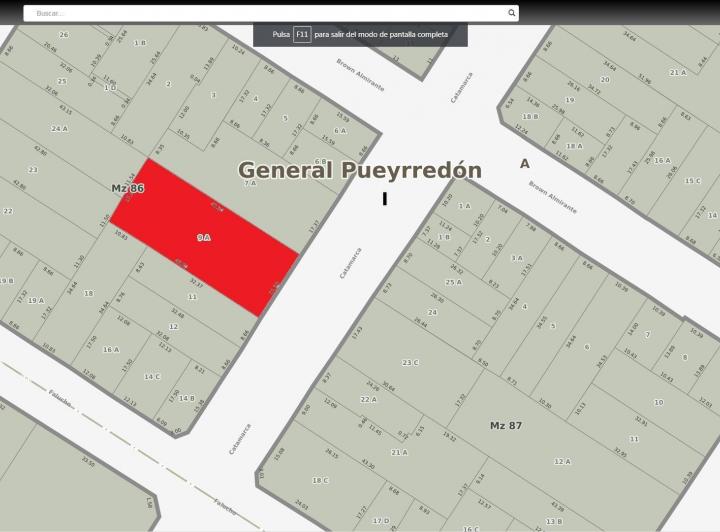720x532 pixels.
Task: Click the Mz 86 block label
Action: pos(128,188)
